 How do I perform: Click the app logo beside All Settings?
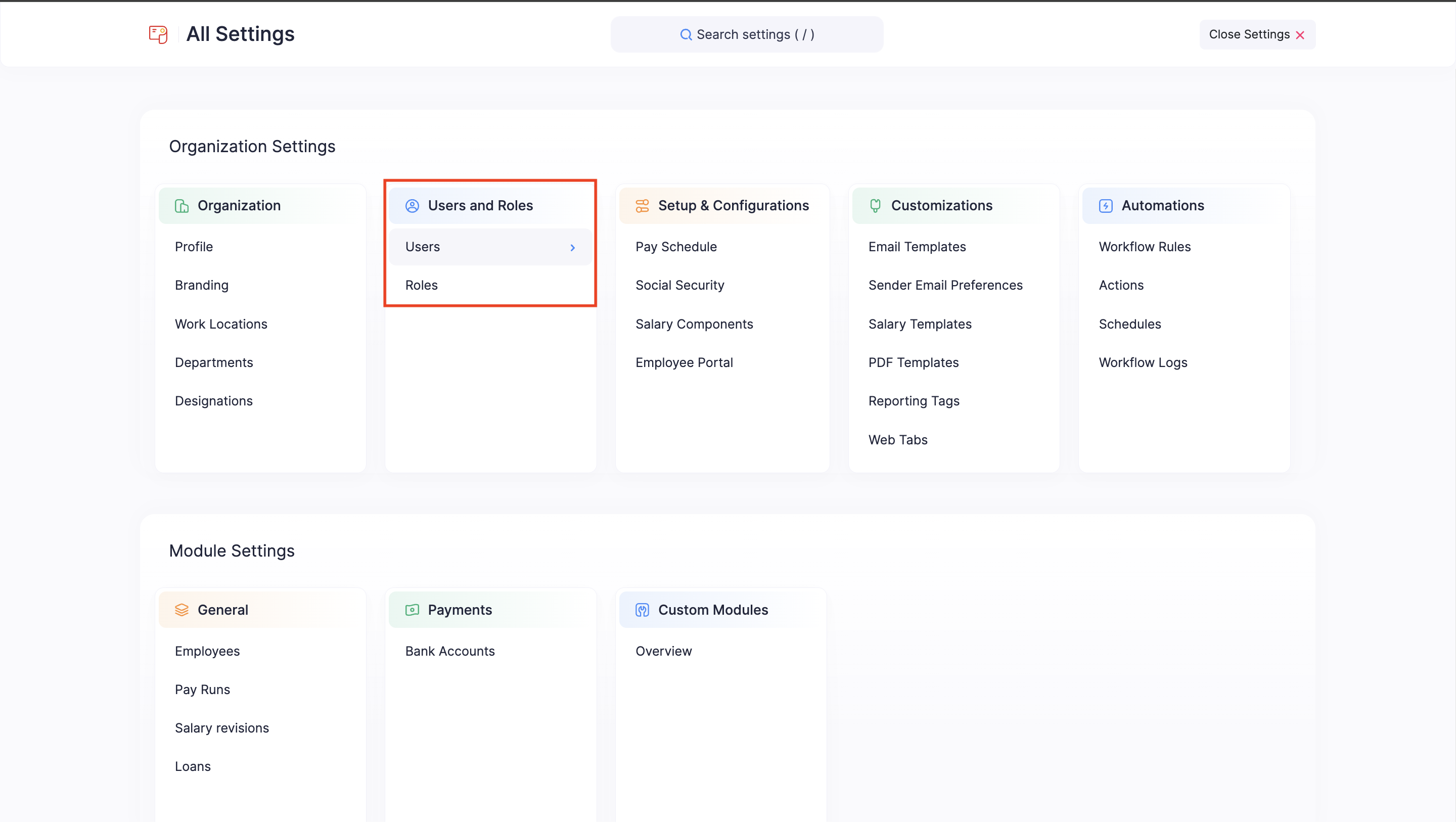click(158, 34)
